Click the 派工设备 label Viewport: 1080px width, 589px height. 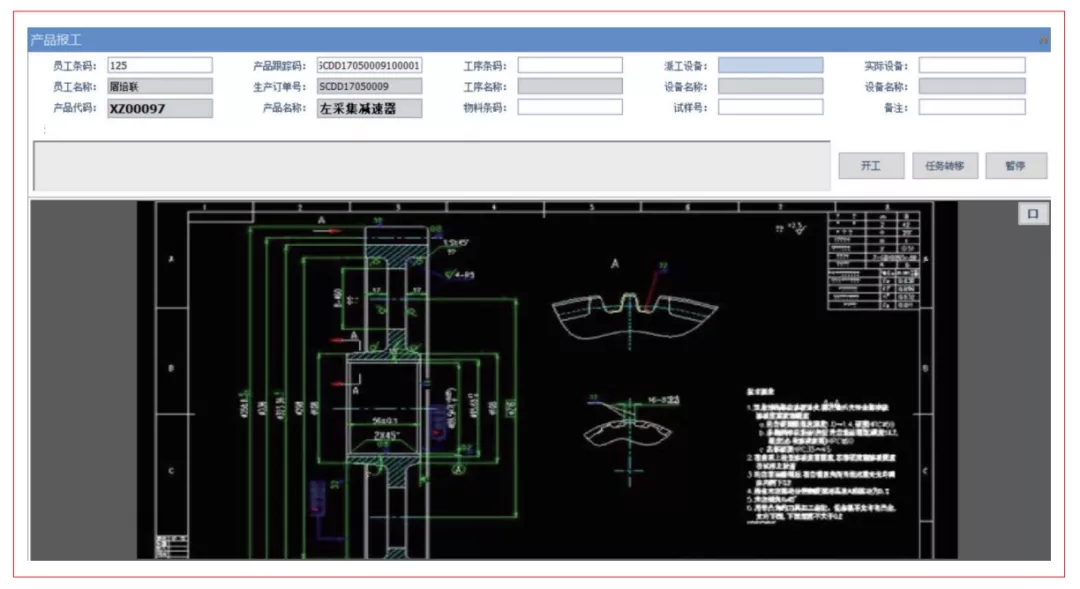(685, 66)
